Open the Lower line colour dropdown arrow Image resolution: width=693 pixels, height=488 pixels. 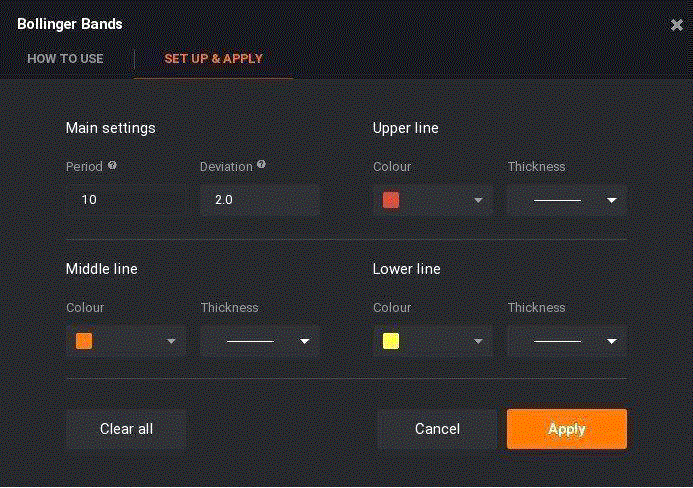478,341
